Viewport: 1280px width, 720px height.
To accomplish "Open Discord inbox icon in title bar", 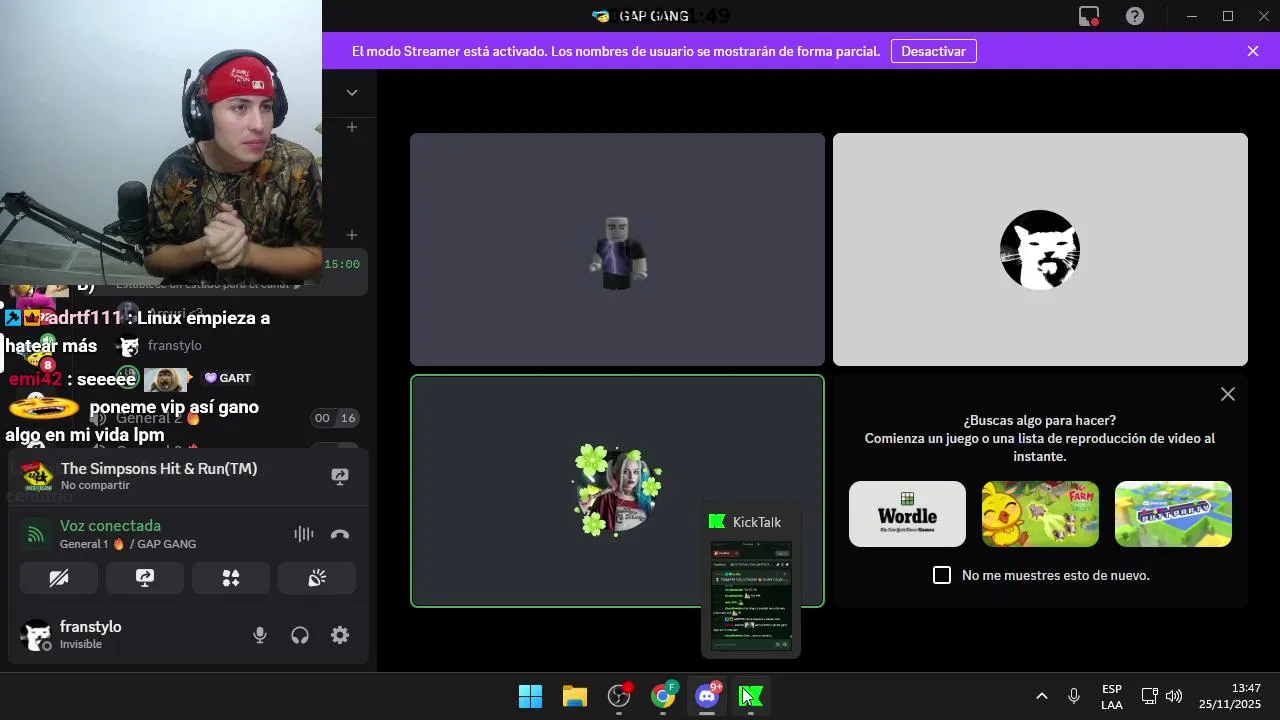I will pyautogui.click(x=1089, y=16).
